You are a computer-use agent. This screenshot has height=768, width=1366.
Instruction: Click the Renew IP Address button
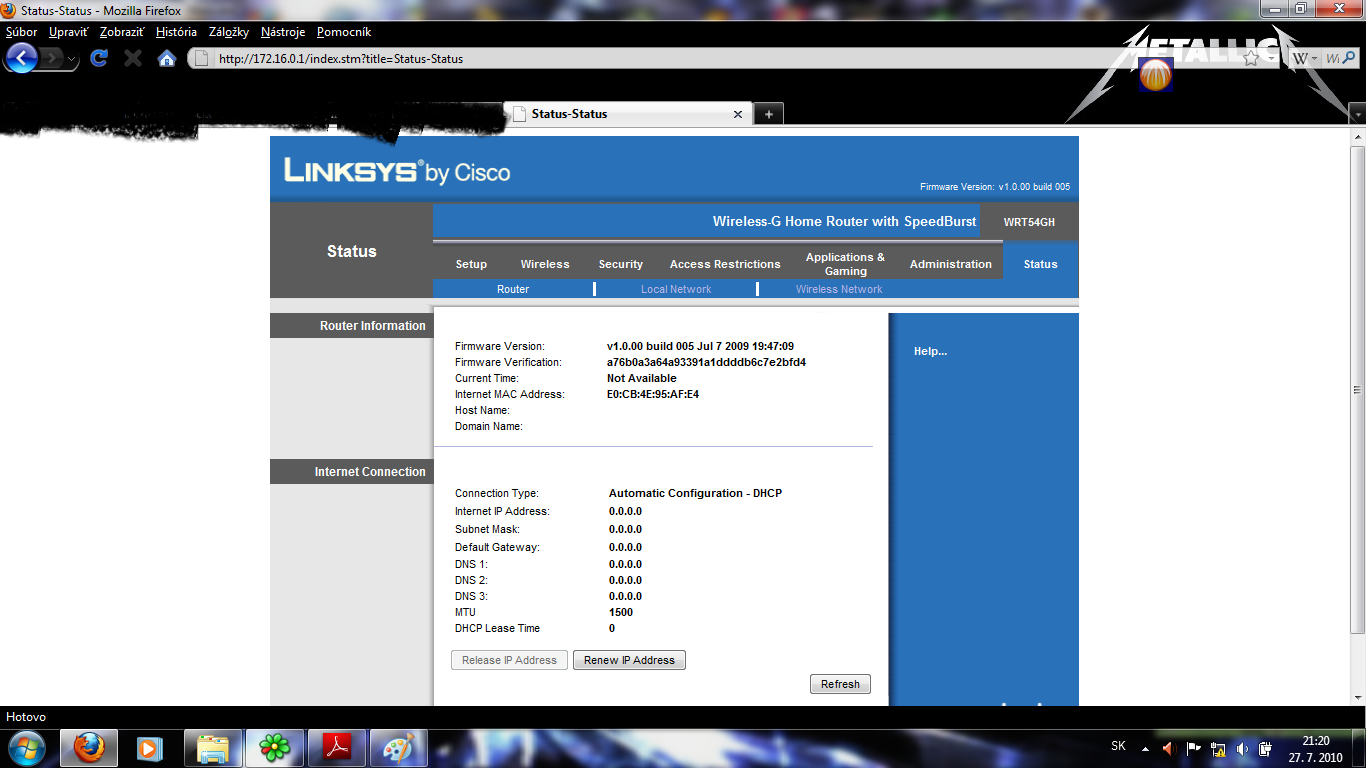pyautogui.click(x=629, y=660)
